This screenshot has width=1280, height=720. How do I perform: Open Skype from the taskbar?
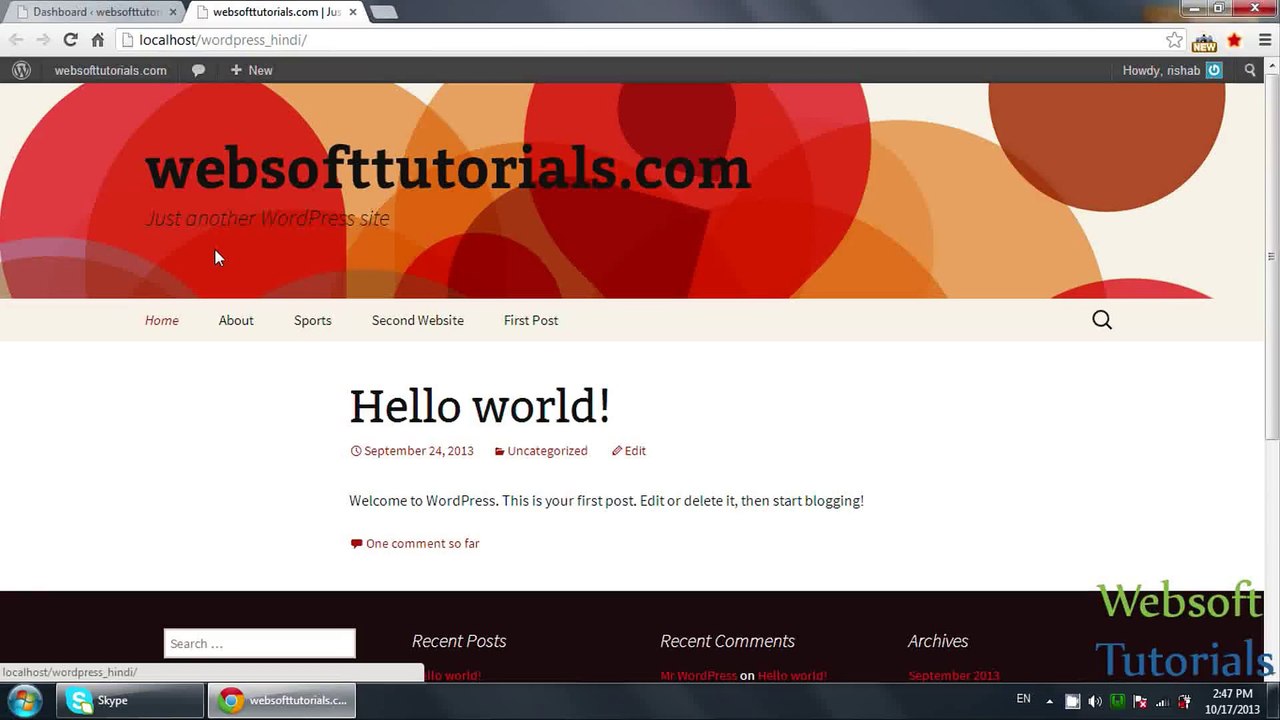pos(130,700)
